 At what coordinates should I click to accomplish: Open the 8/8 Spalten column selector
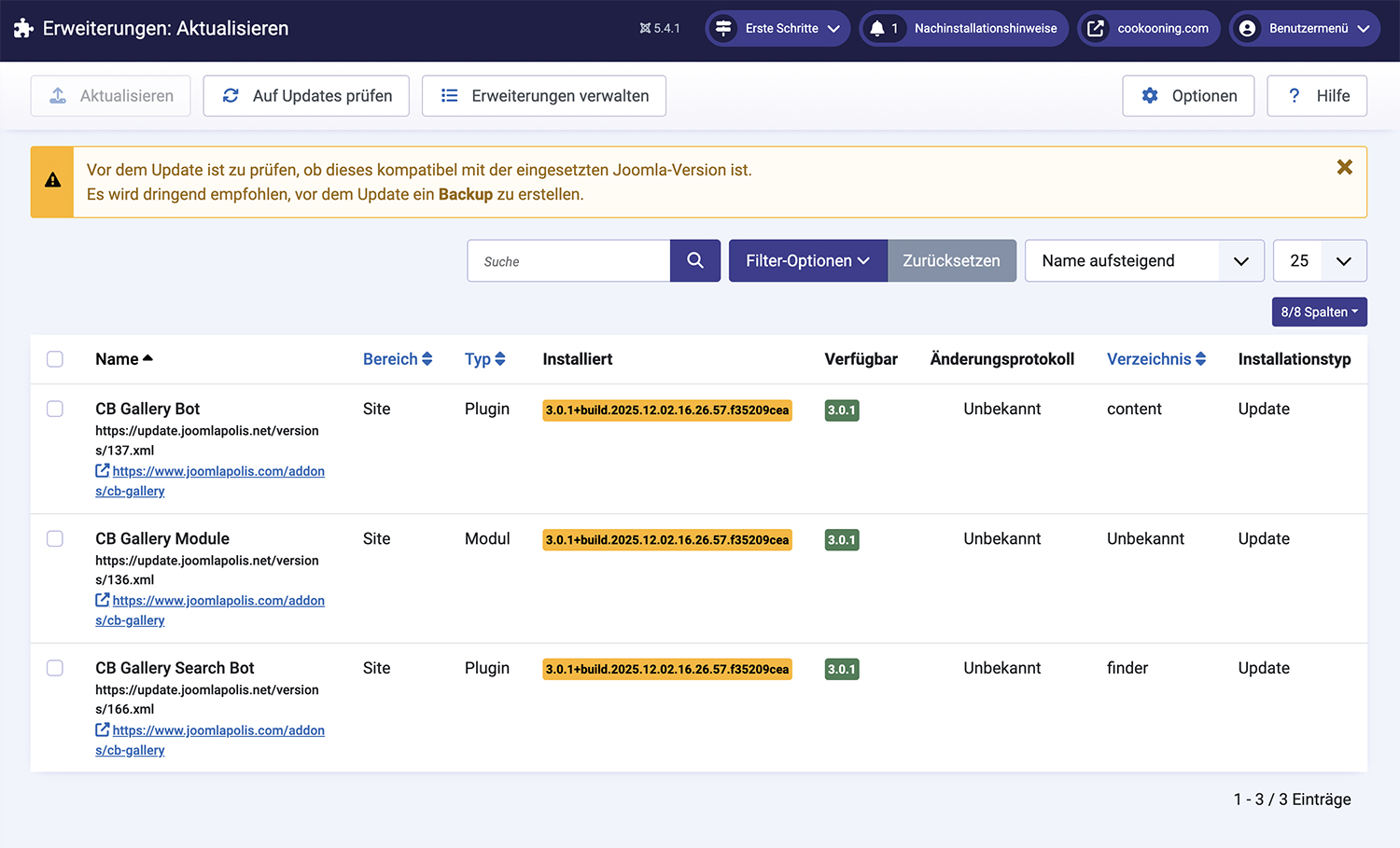[x=1319, y=313]
